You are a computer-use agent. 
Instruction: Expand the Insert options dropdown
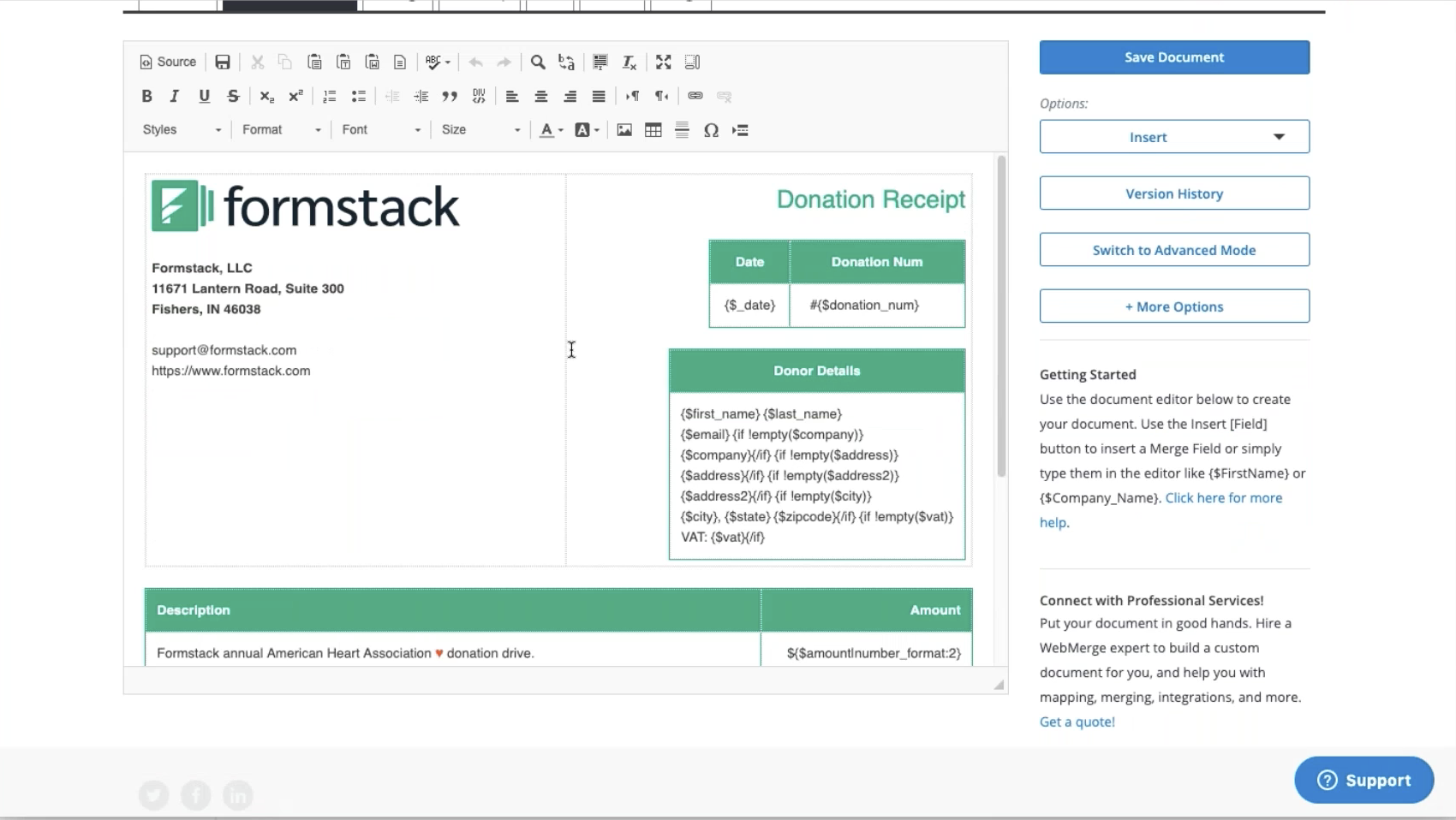[x=1174, y=137]
